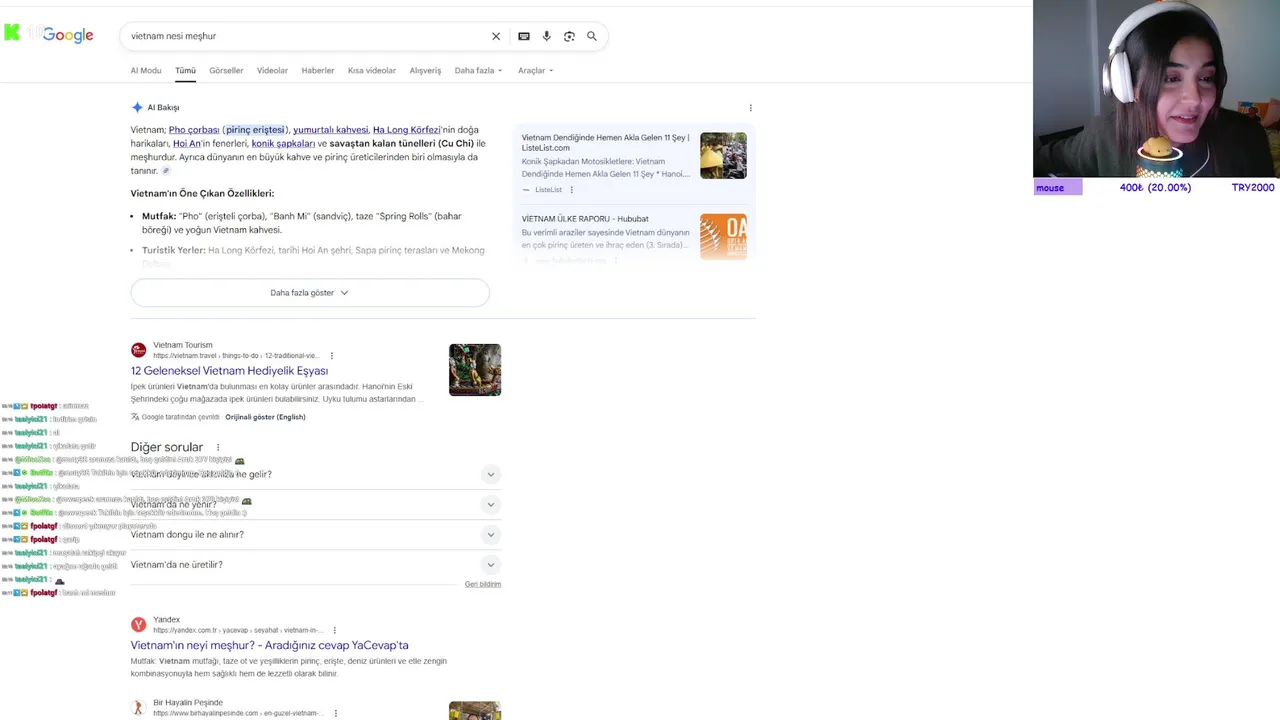Open the Google logo homepage link
1280x720 pixels.
[x=68, y=35]
